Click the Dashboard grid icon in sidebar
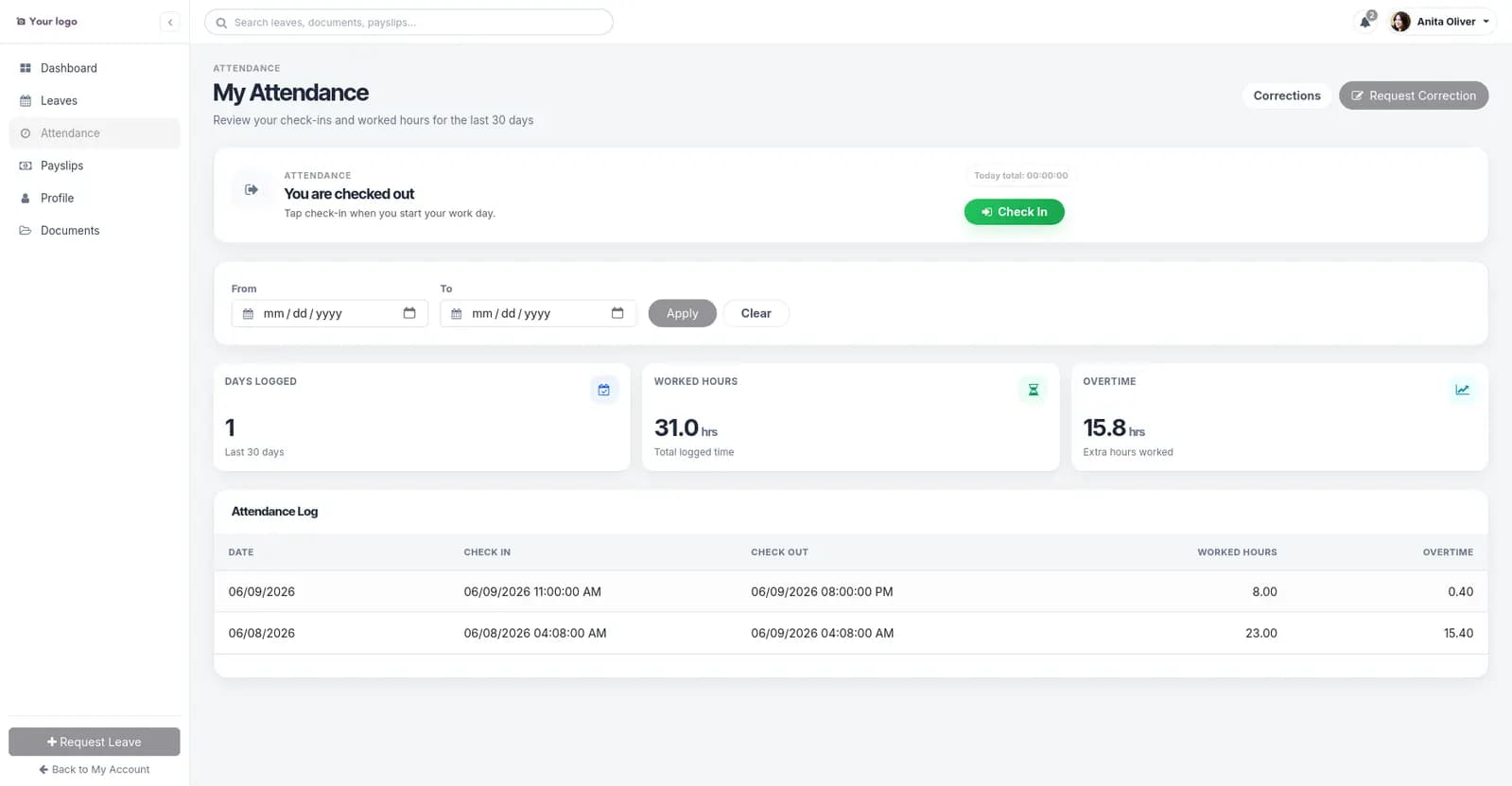This screenshot has width=1512, height=786. tap(26, 68)
